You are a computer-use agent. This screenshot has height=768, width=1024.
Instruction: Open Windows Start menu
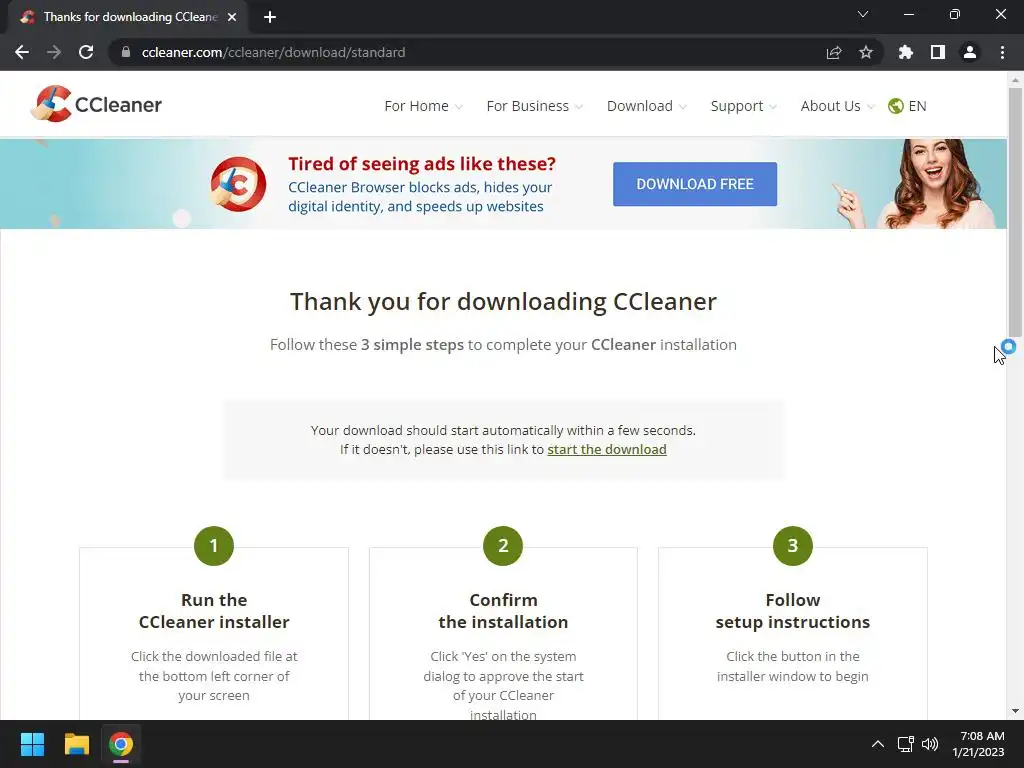[x=32, y=744]
